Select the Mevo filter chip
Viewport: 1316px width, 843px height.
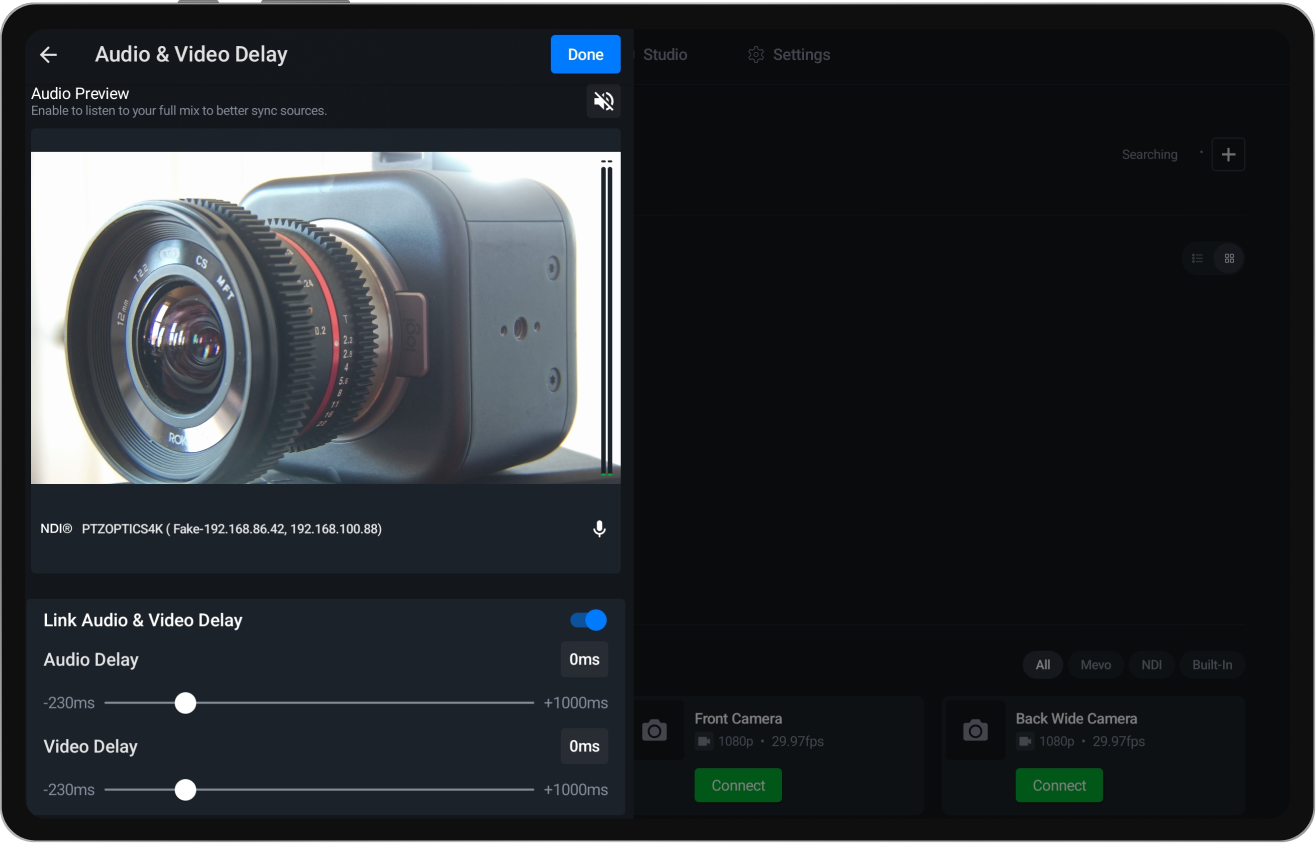[1095, 664]
